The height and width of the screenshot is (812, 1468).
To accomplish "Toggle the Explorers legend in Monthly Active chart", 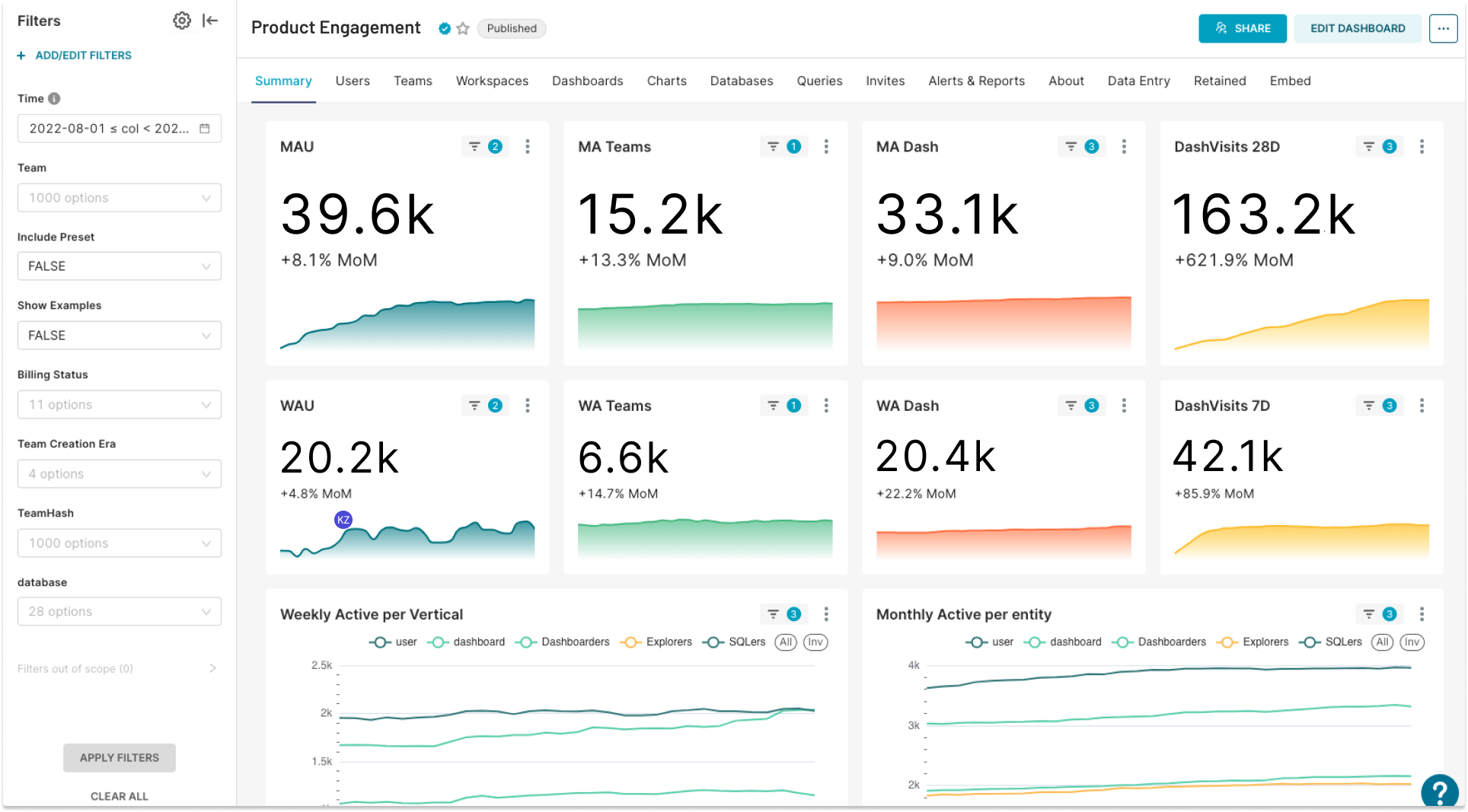I will (1253, 642).
